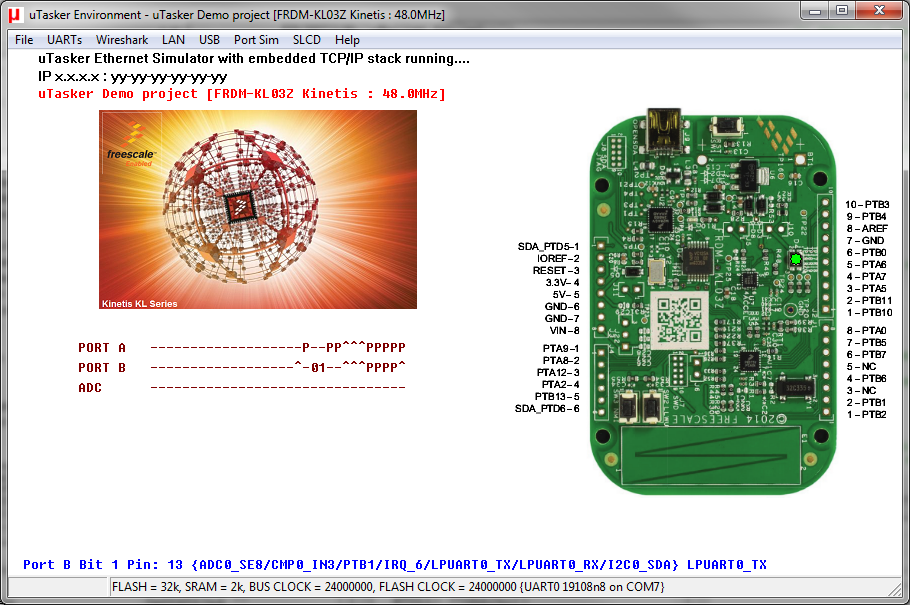
Task: Select the PORT A label
Action: coord(102,348)
